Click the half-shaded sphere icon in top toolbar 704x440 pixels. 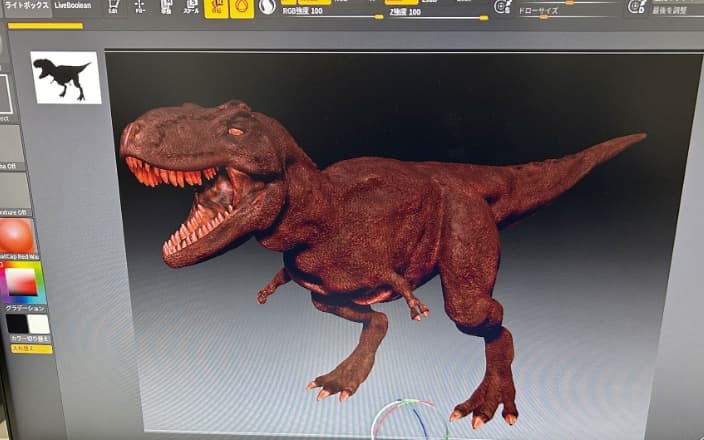[x=267, y=7]
